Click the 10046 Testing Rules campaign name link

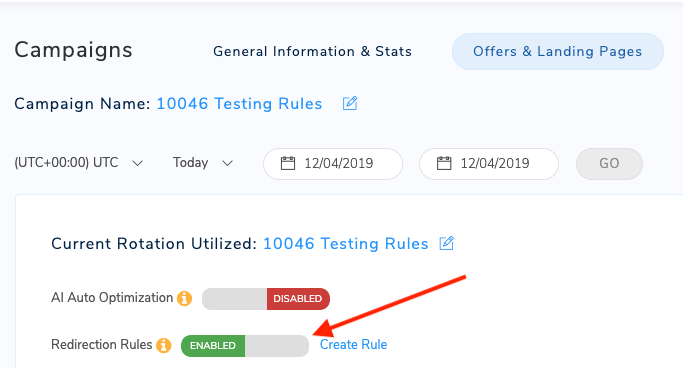click(x=239, y=104)
